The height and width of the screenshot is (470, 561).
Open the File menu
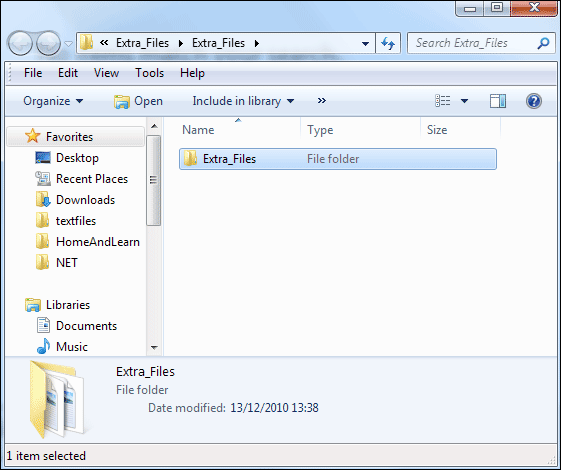[33, 73]
